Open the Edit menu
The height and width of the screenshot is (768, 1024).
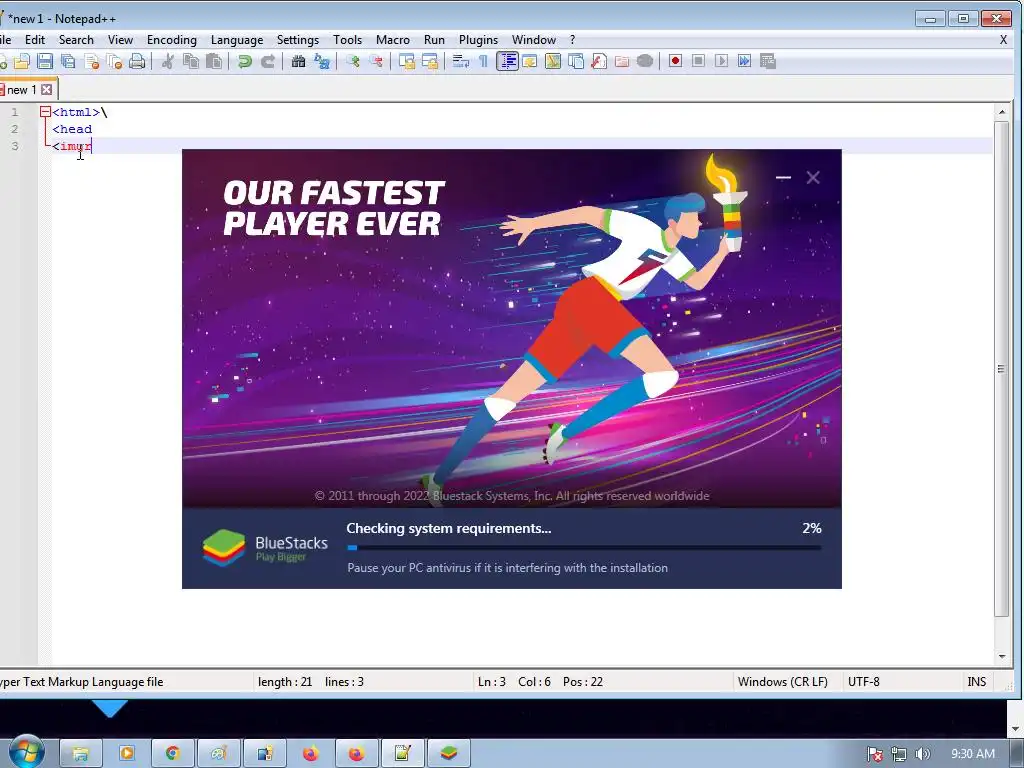[35, 40]
